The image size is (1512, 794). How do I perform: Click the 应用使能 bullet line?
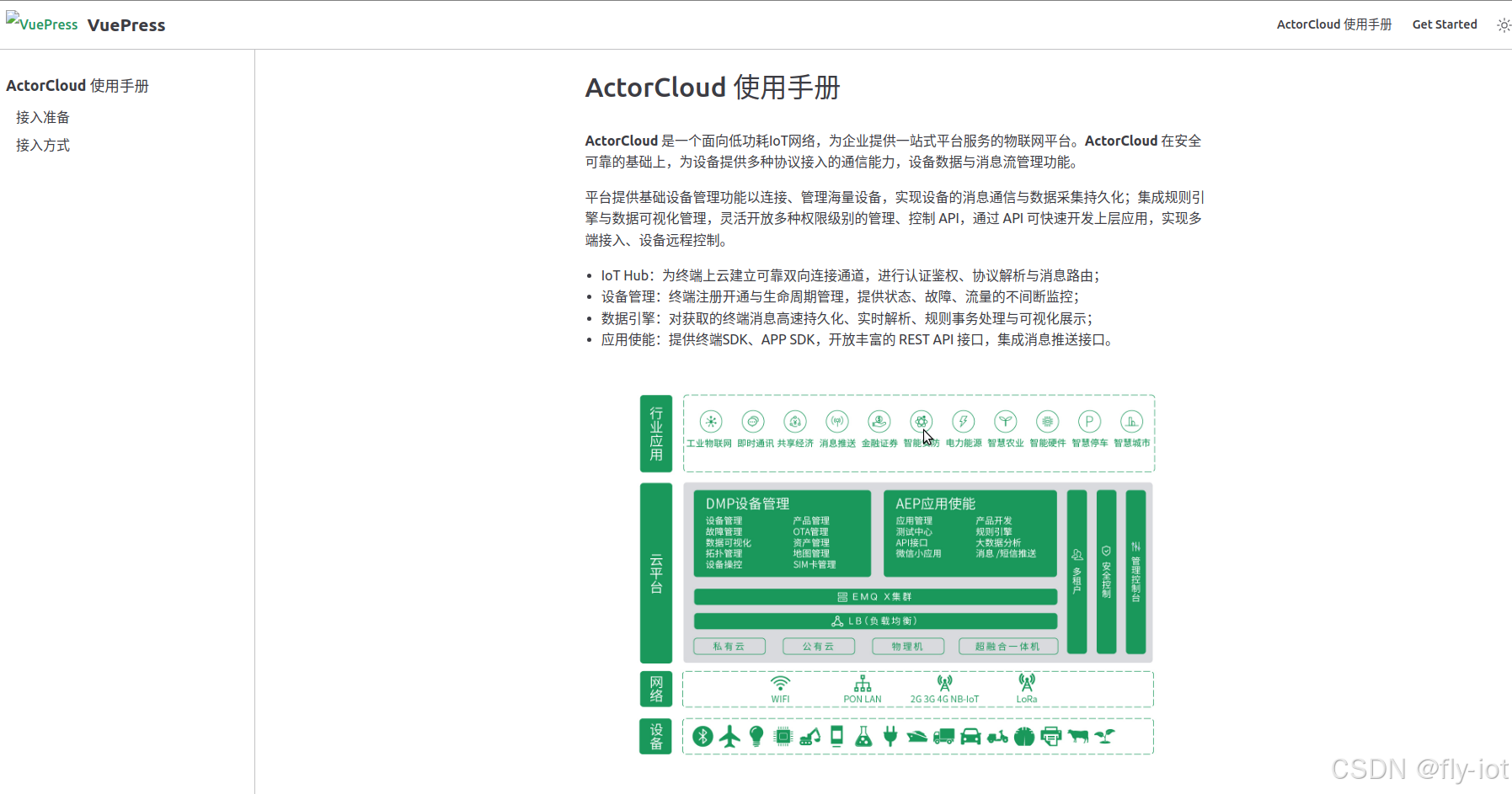(859, 339)
